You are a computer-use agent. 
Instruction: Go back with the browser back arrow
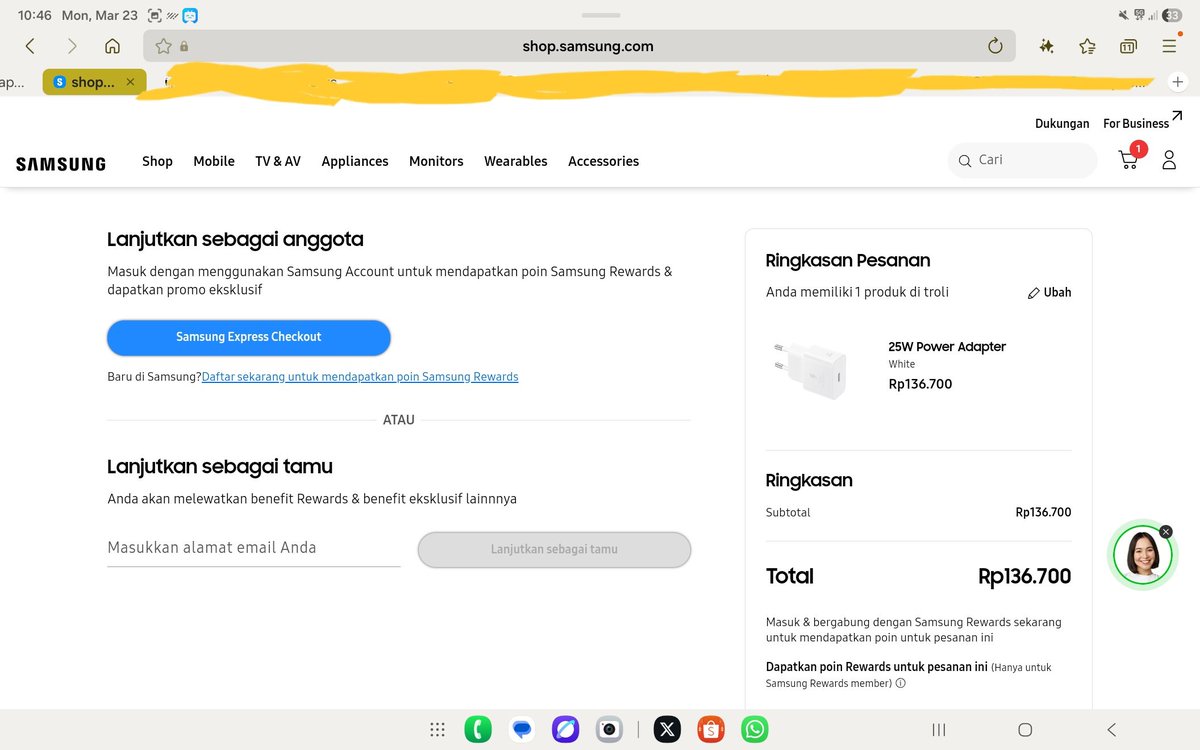click(x=30, y=46)
